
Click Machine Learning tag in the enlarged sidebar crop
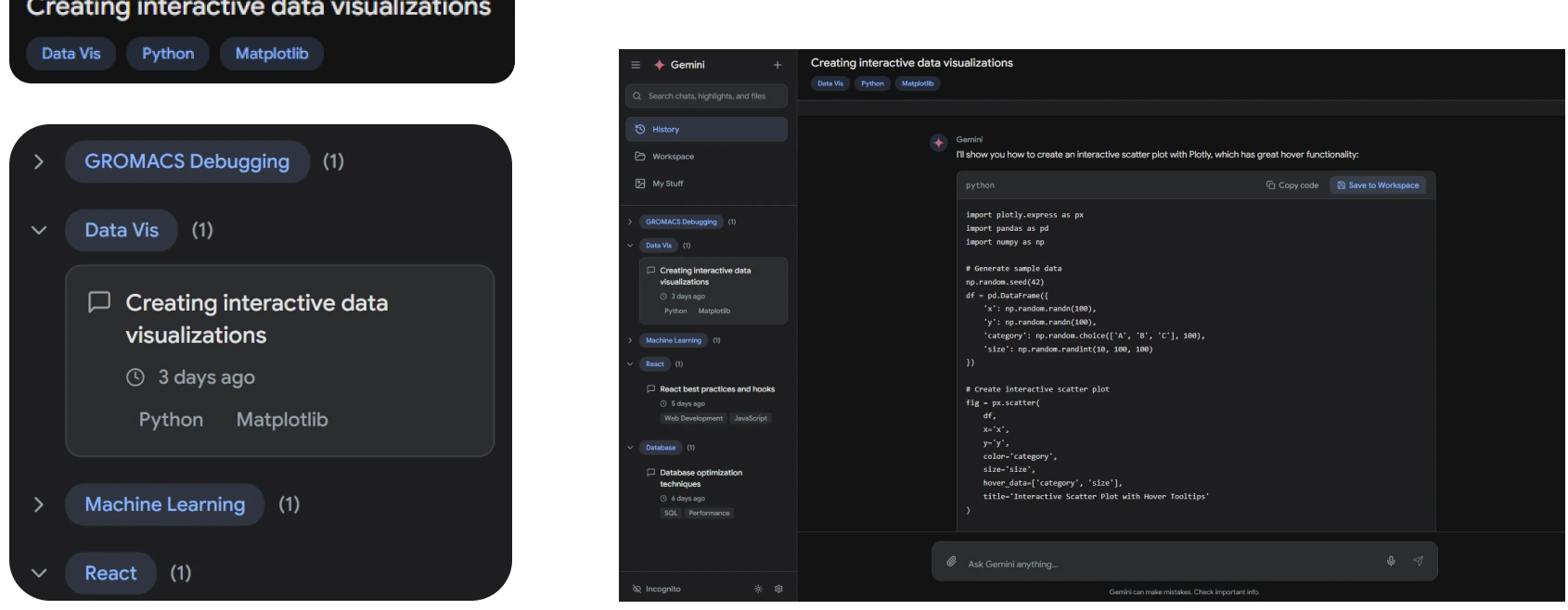[x=165, y=504]
